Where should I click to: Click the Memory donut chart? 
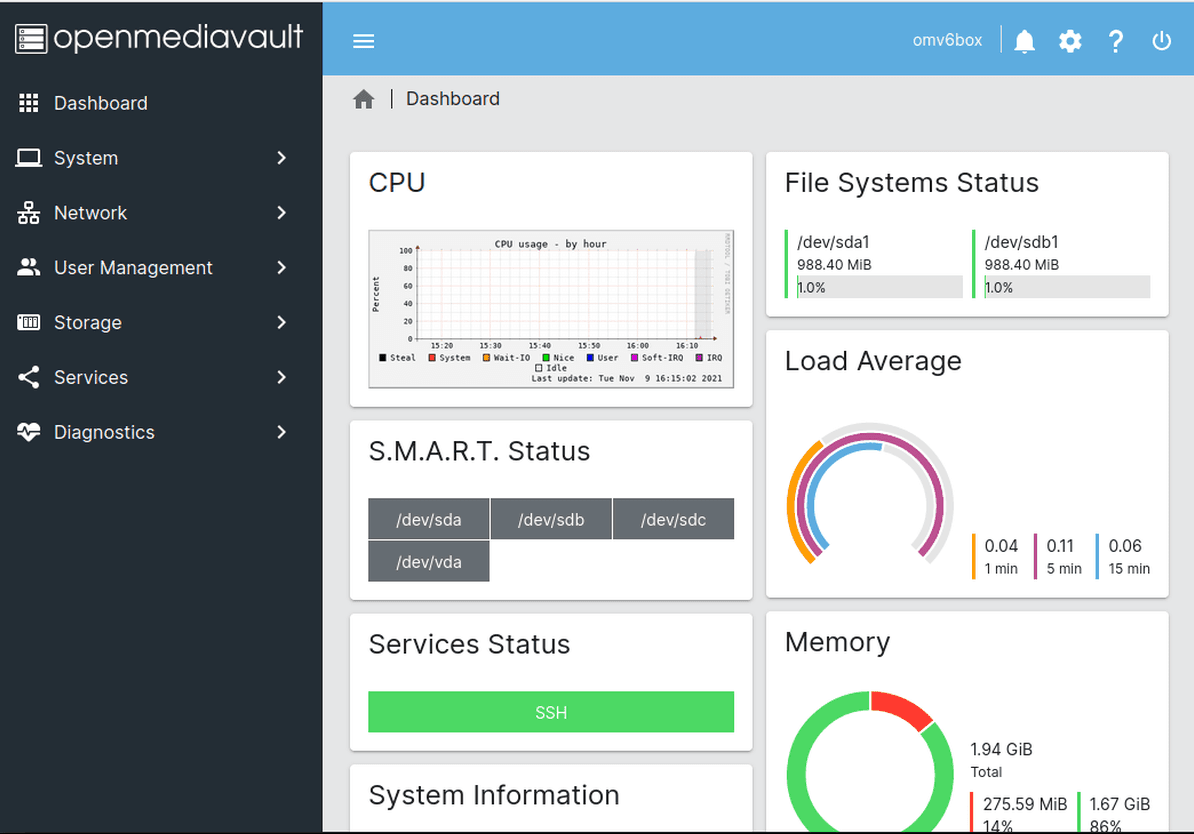tap(870, 762)
